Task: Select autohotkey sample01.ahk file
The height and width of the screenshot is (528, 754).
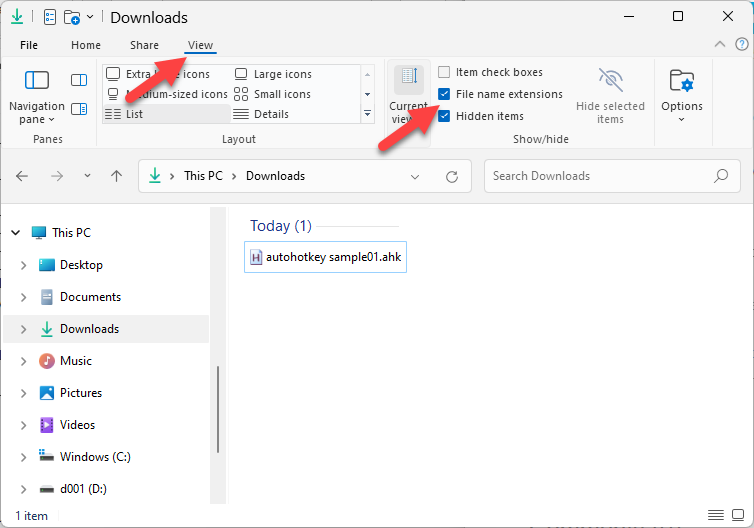Action: click(326, 257)
